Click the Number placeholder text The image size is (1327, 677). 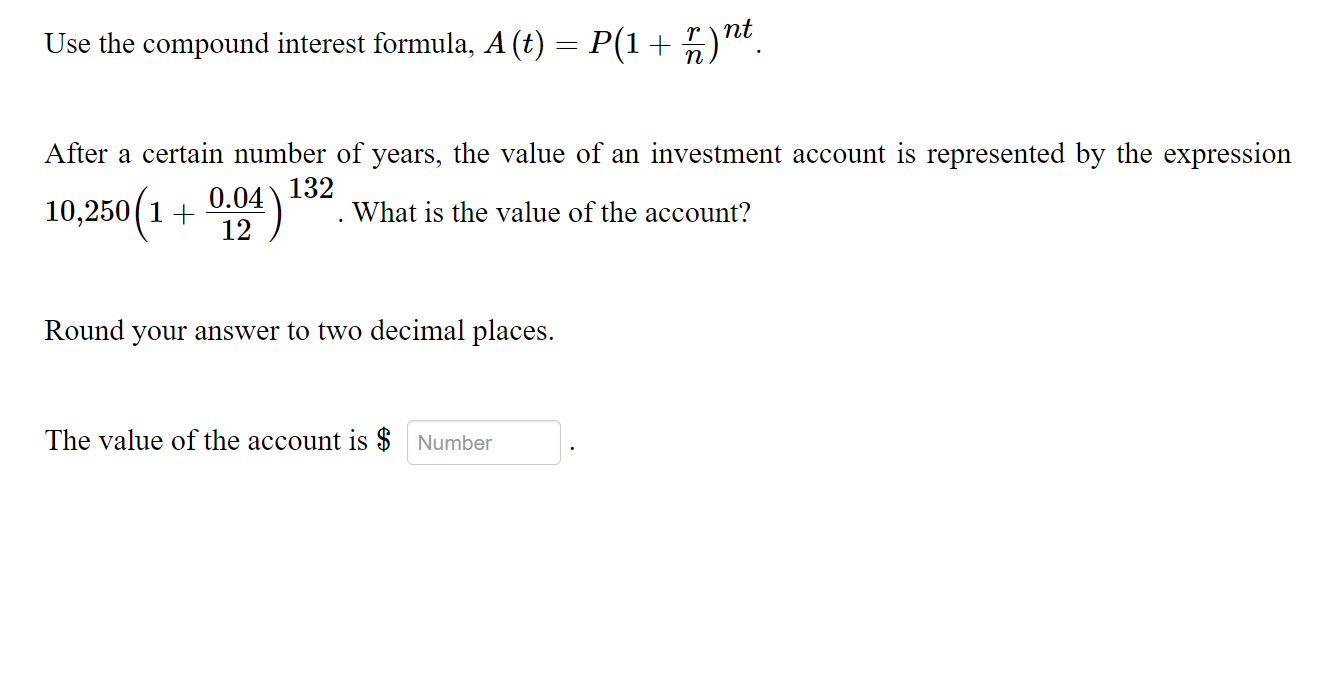click(x=455, y=442)
